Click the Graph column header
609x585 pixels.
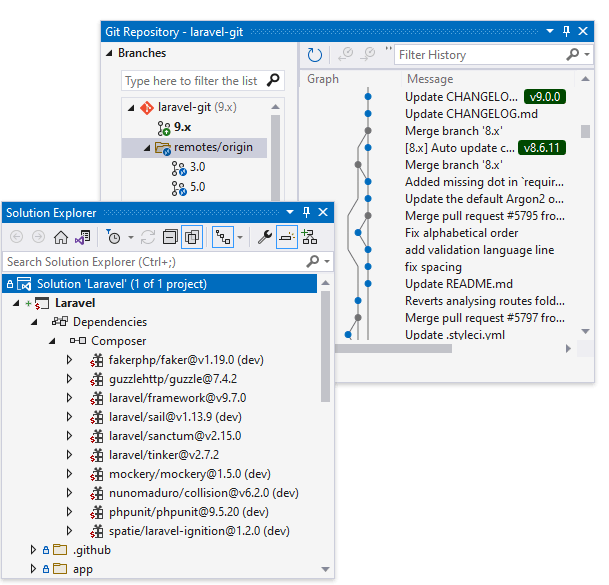coord(323,79)
